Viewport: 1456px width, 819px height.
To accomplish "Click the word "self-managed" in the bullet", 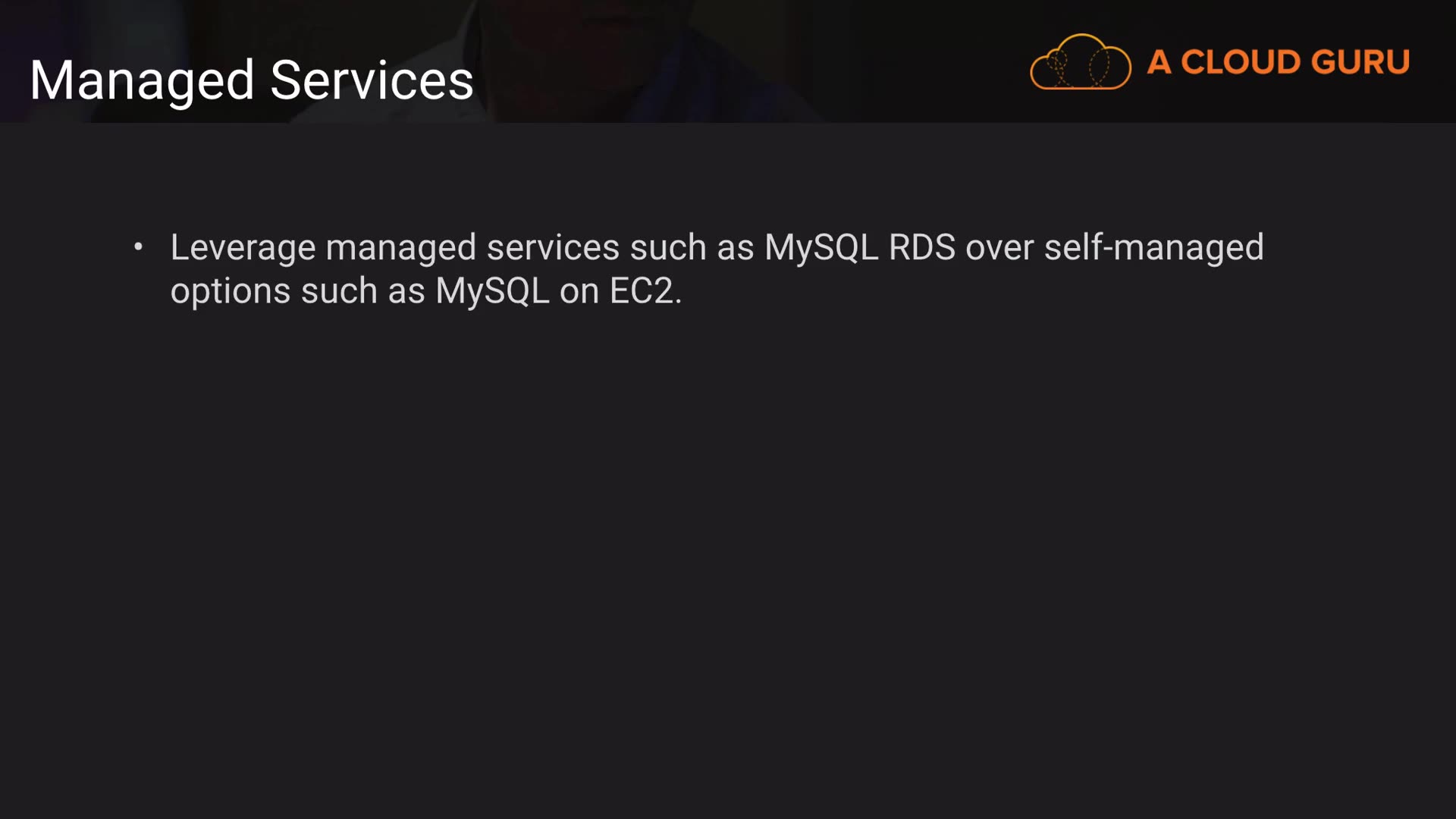I will (1153, 247).
